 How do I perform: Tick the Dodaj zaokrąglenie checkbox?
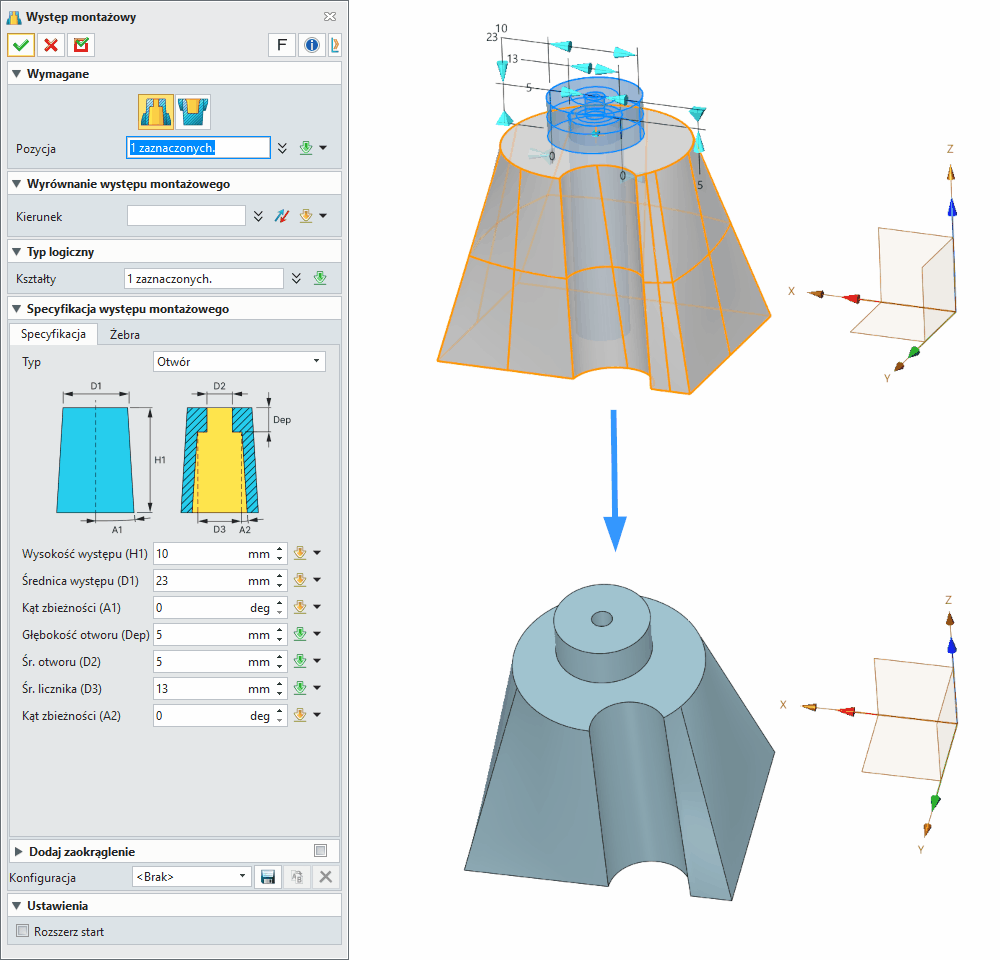320,851
